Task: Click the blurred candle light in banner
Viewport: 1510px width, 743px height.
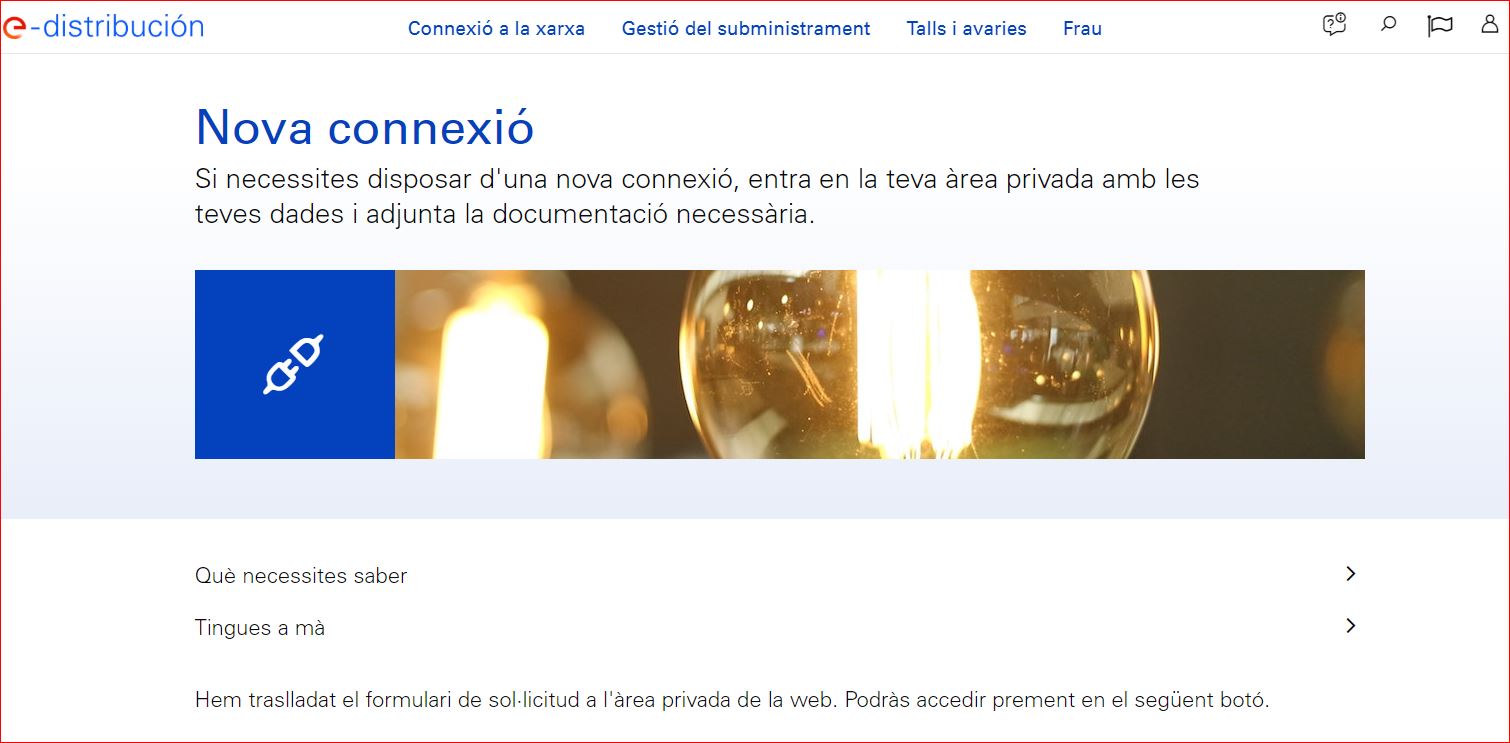Action: tap(490, 372)
